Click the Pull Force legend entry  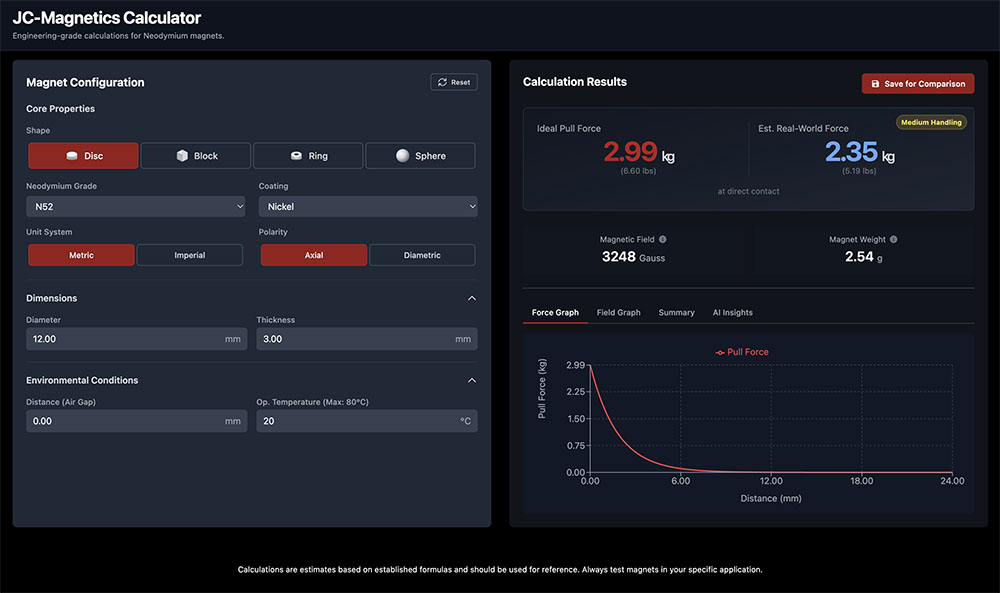click(x=741, y=352)
